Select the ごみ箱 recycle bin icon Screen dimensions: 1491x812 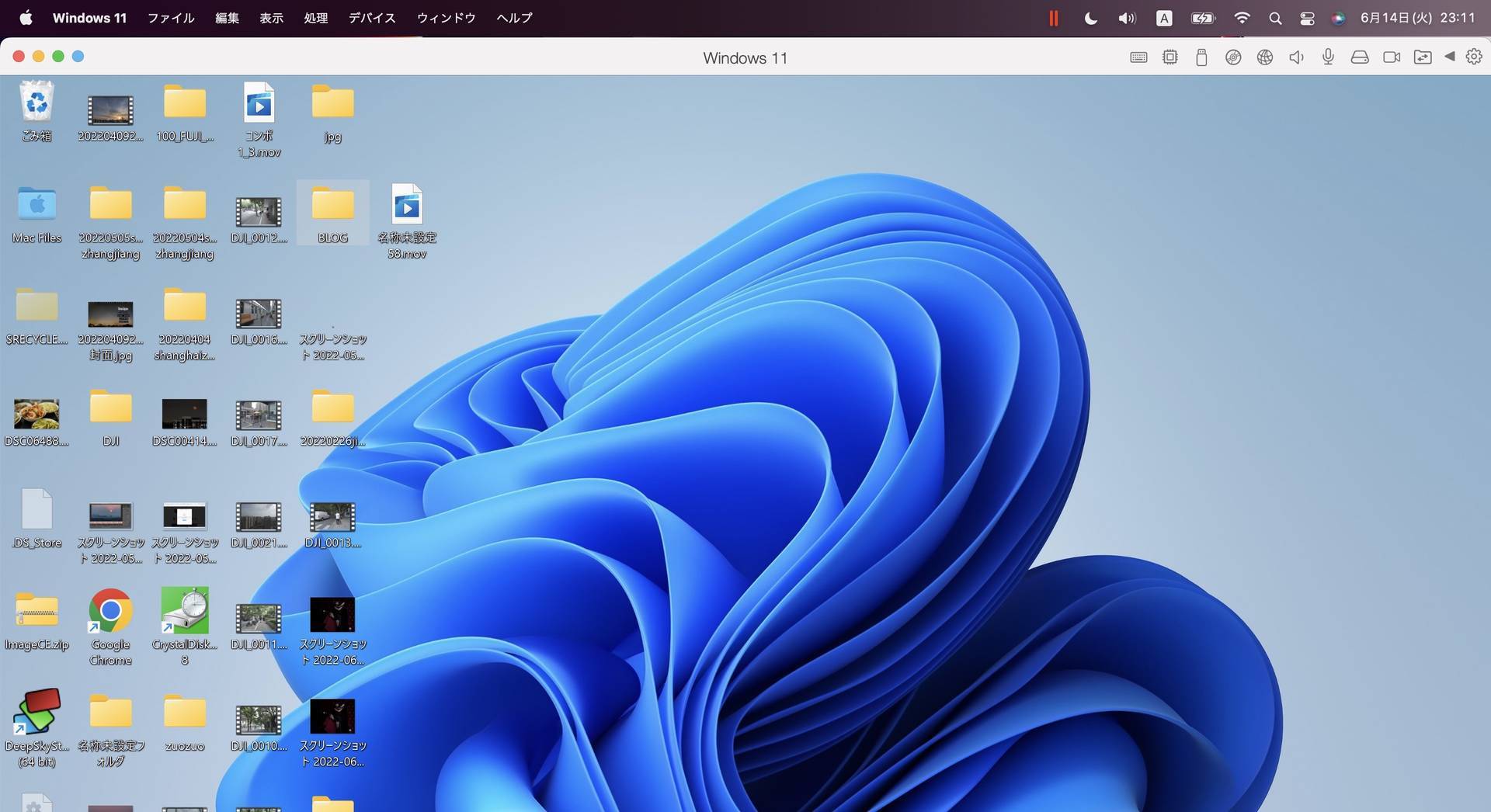tap(36, 112)
